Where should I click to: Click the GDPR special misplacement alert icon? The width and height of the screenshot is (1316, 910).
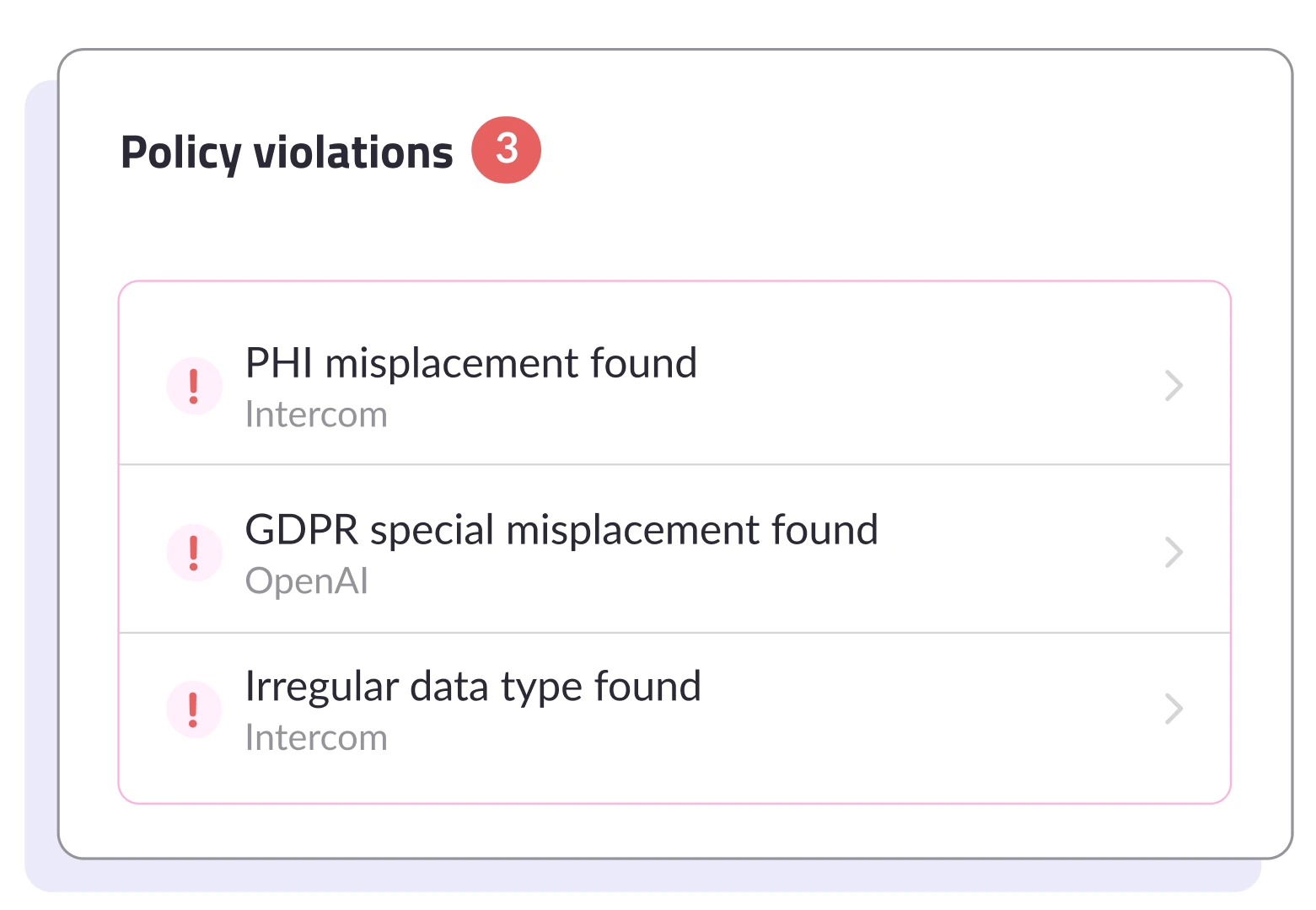coord(194,553)
